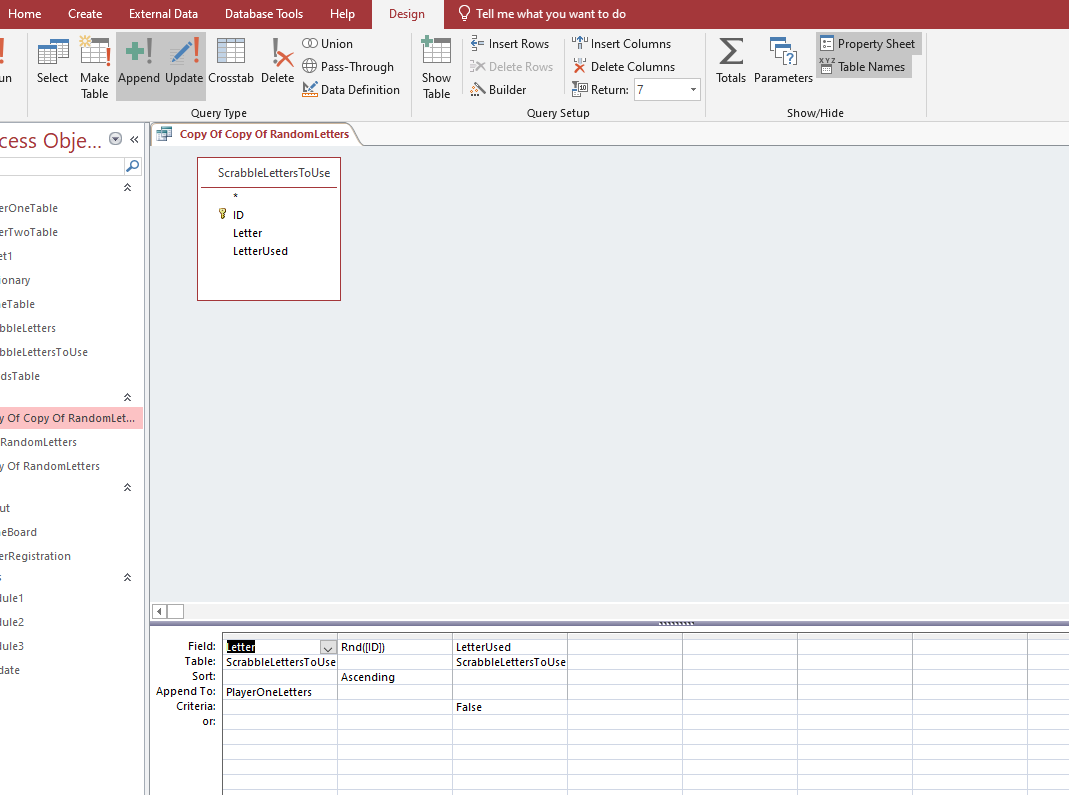Screen dimensions: 1069x795
Task: Open the Create ribbon tab
Action: (x=85, y=14)
